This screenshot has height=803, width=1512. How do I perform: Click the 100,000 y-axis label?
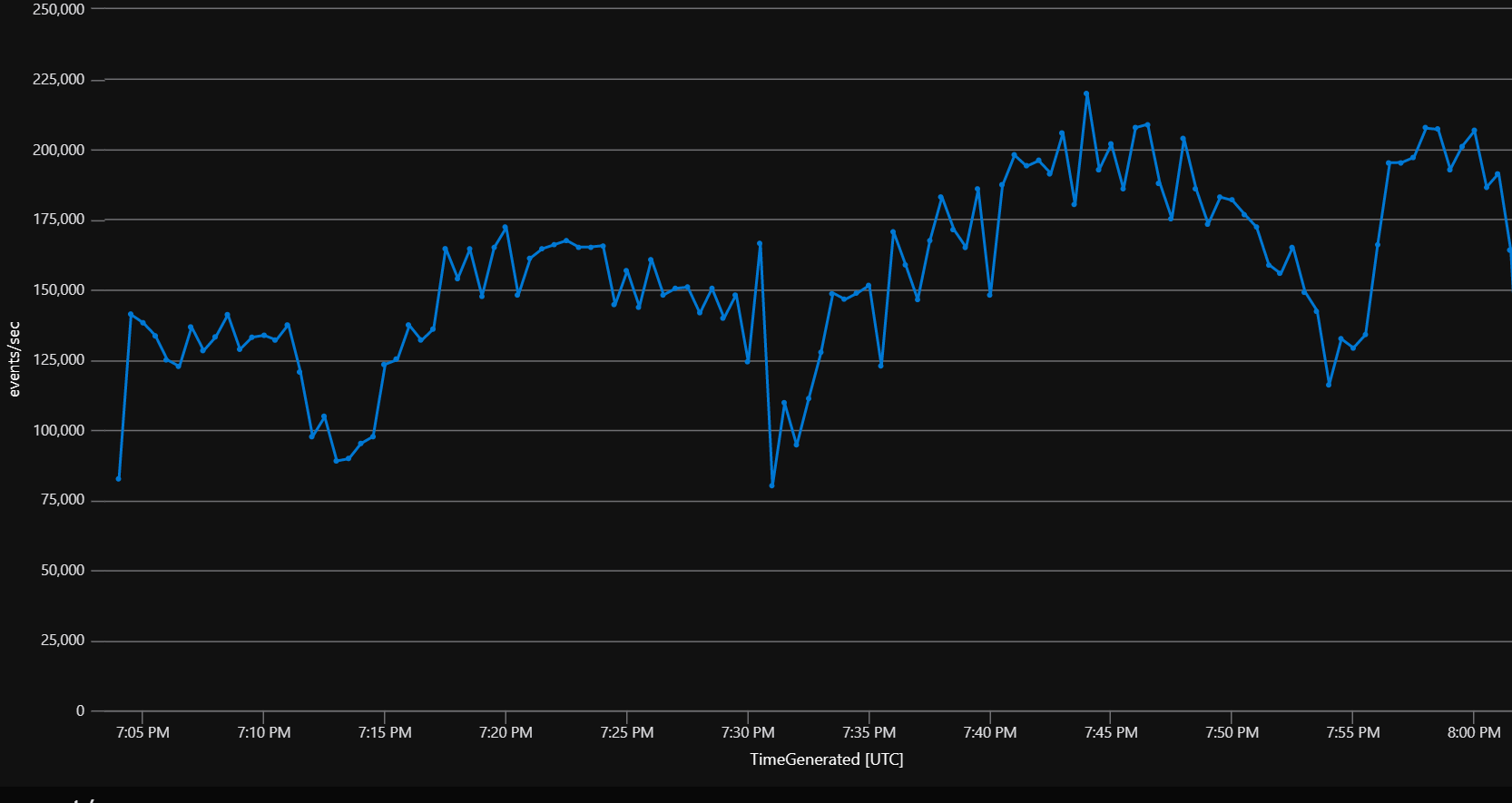point(59,430)
